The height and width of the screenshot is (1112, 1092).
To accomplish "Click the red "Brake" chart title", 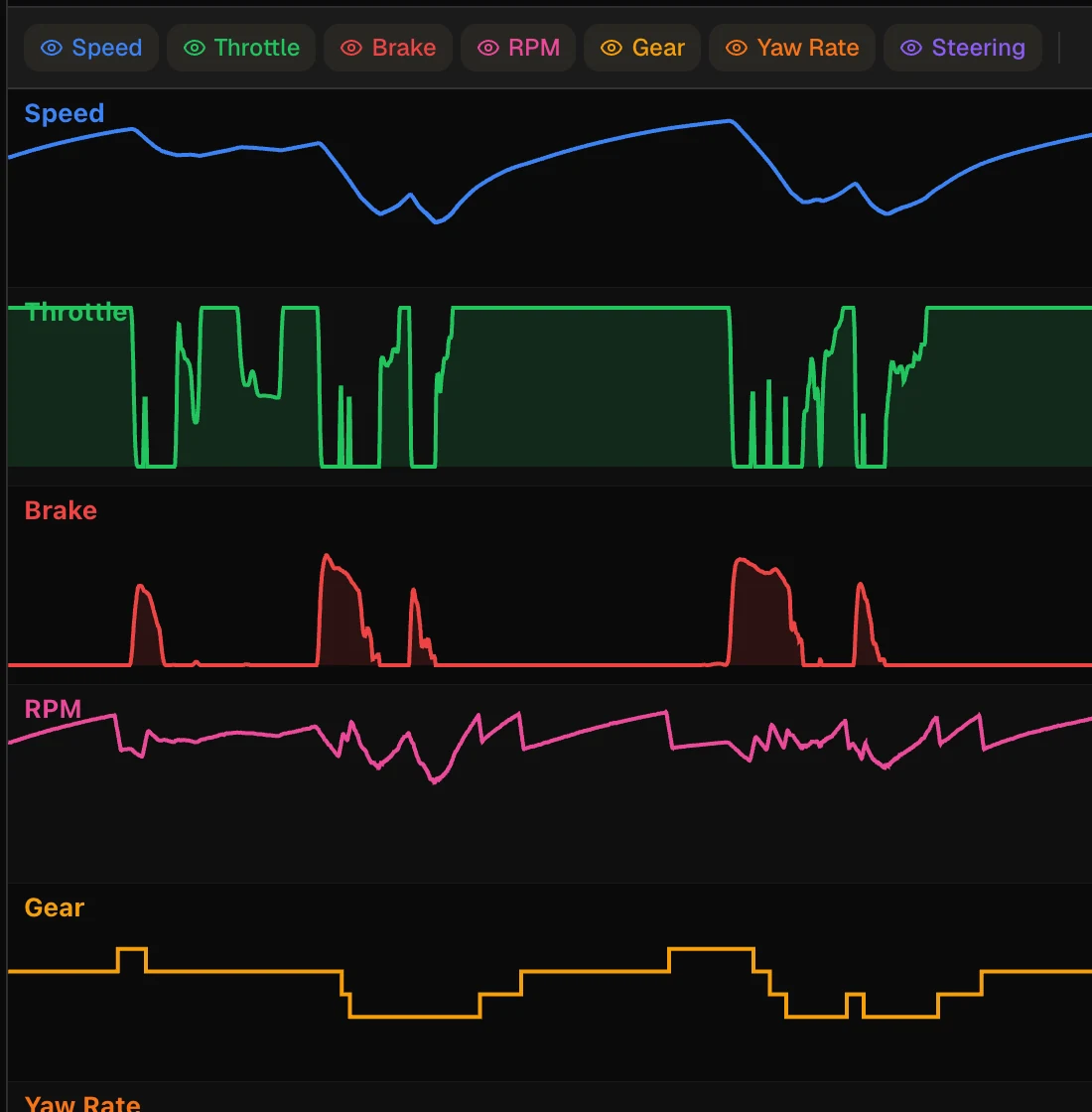I will pos(61,510).
